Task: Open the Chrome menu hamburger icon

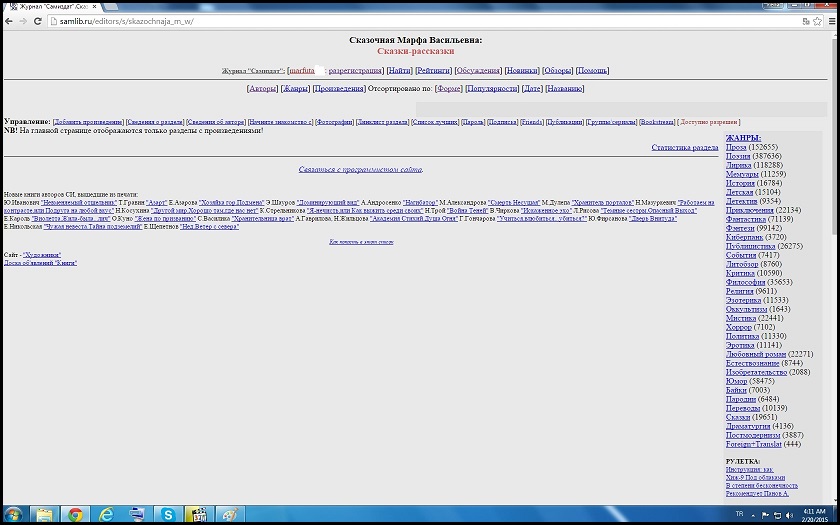Action: [x=831, y=20]
